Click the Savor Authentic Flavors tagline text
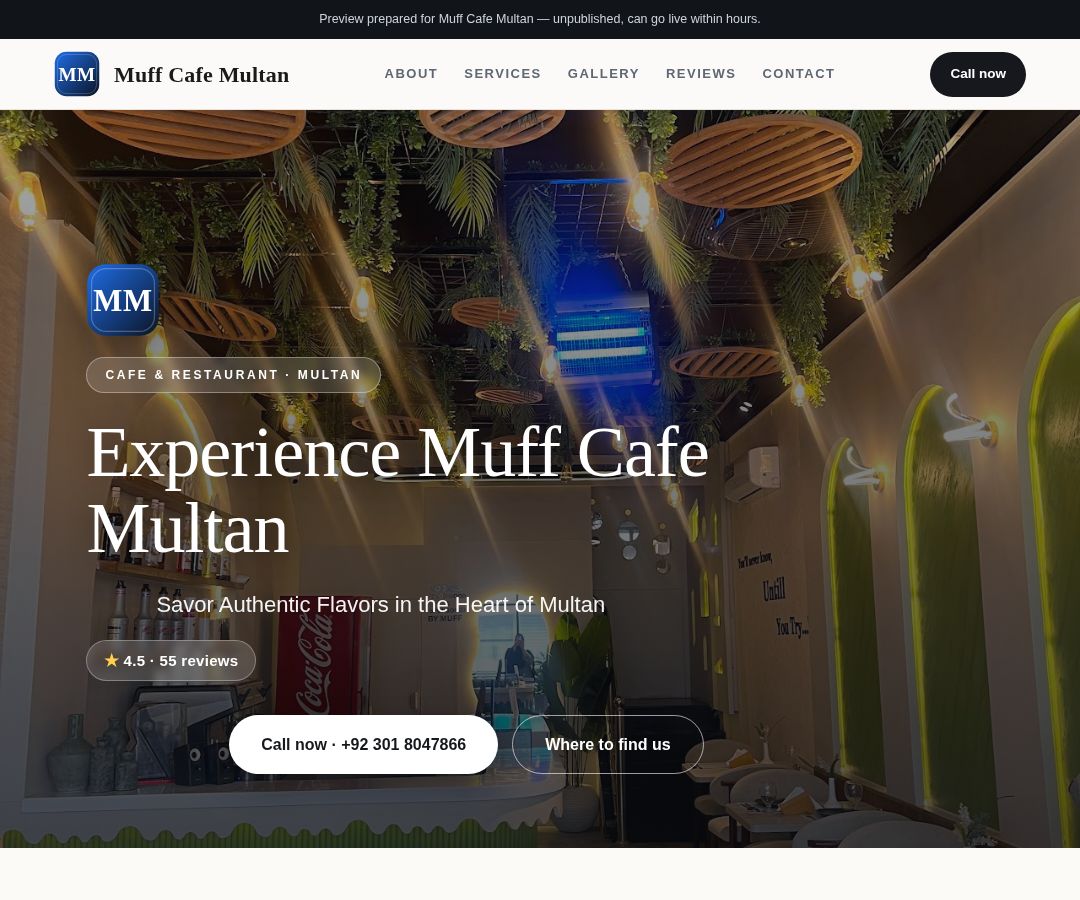1080x900 pixels. 380,605
